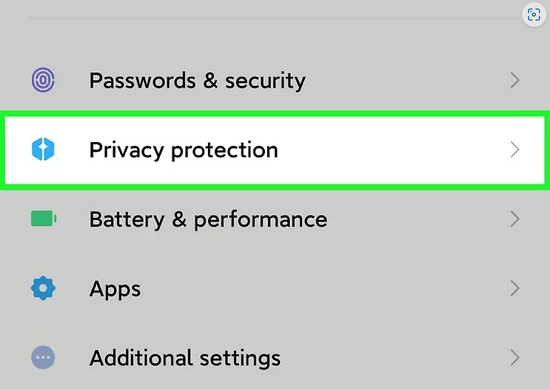550x389 pixels.
Task: Select the Privacy protection text label
Action: (184, 150)
